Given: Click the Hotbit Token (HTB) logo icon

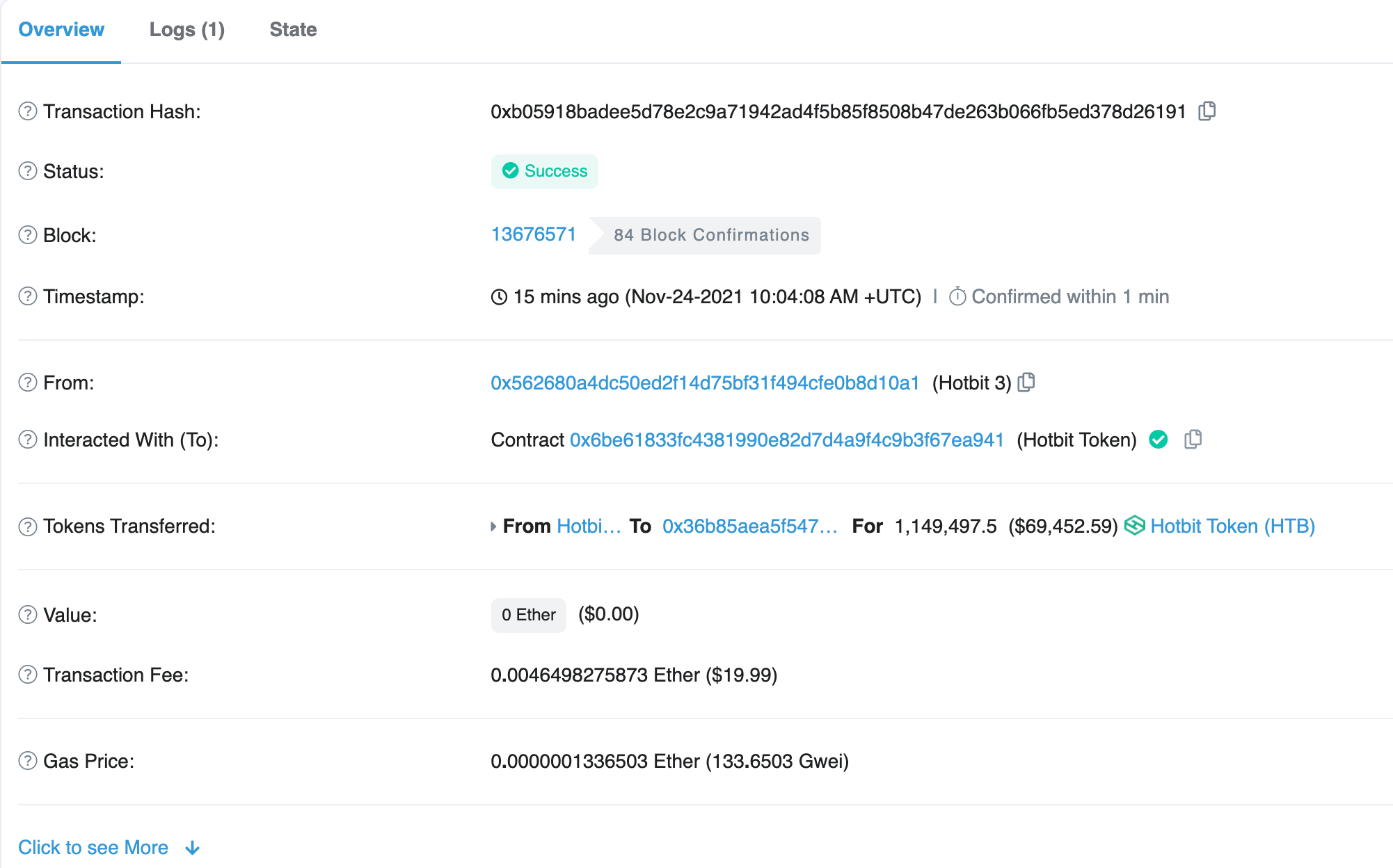Looking at the screenshot, I should (x=1134, y=526).
